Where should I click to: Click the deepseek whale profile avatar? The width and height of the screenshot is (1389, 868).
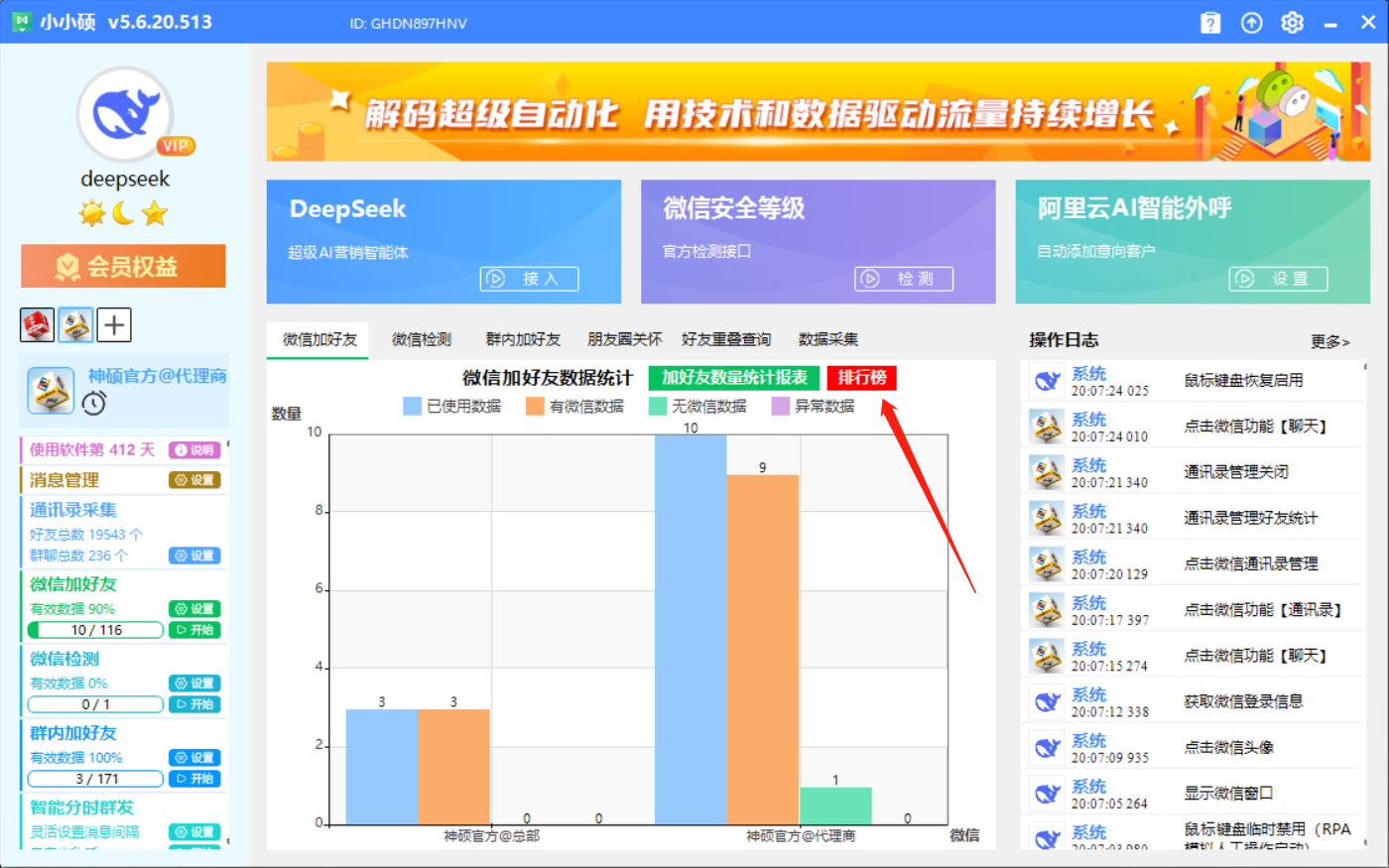click(x=125, y=115)
